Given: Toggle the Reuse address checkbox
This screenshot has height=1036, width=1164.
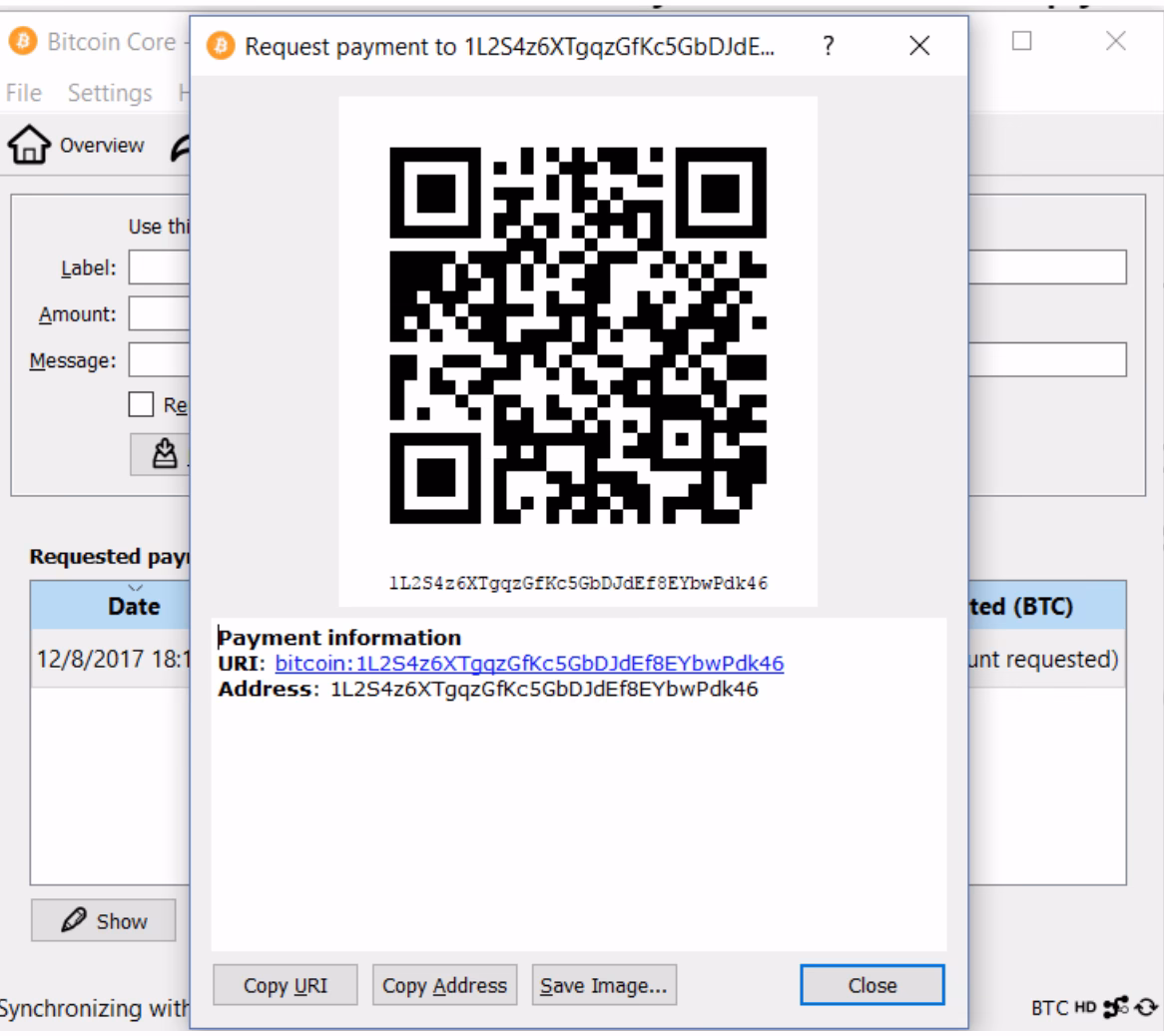Looking at the screenshot, I should [141, 404].
